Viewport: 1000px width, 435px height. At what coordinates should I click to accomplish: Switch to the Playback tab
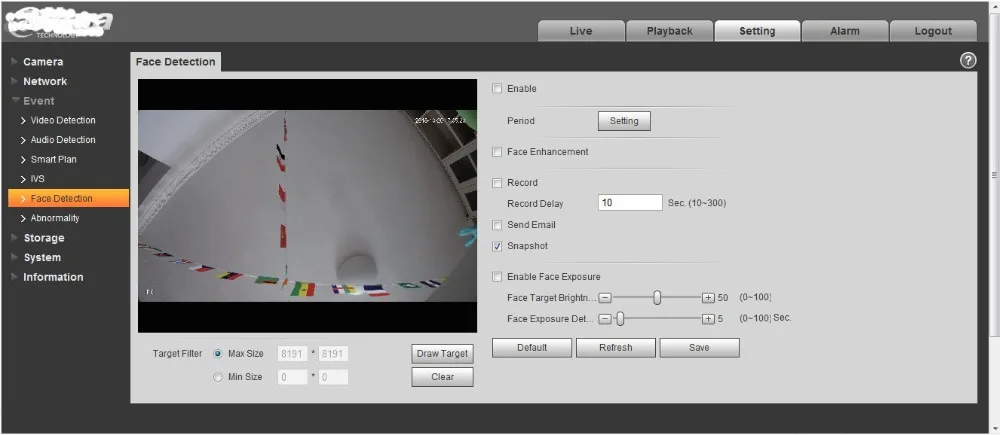(669, 31)
